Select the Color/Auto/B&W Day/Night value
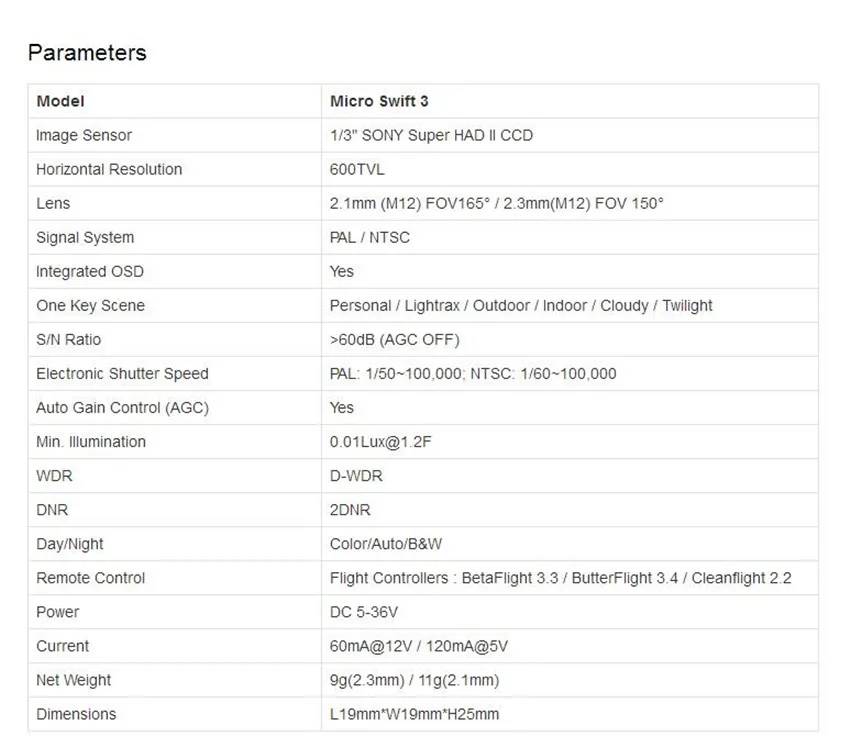This screenshot has height=736, width=850. click(x=386, y=544)
